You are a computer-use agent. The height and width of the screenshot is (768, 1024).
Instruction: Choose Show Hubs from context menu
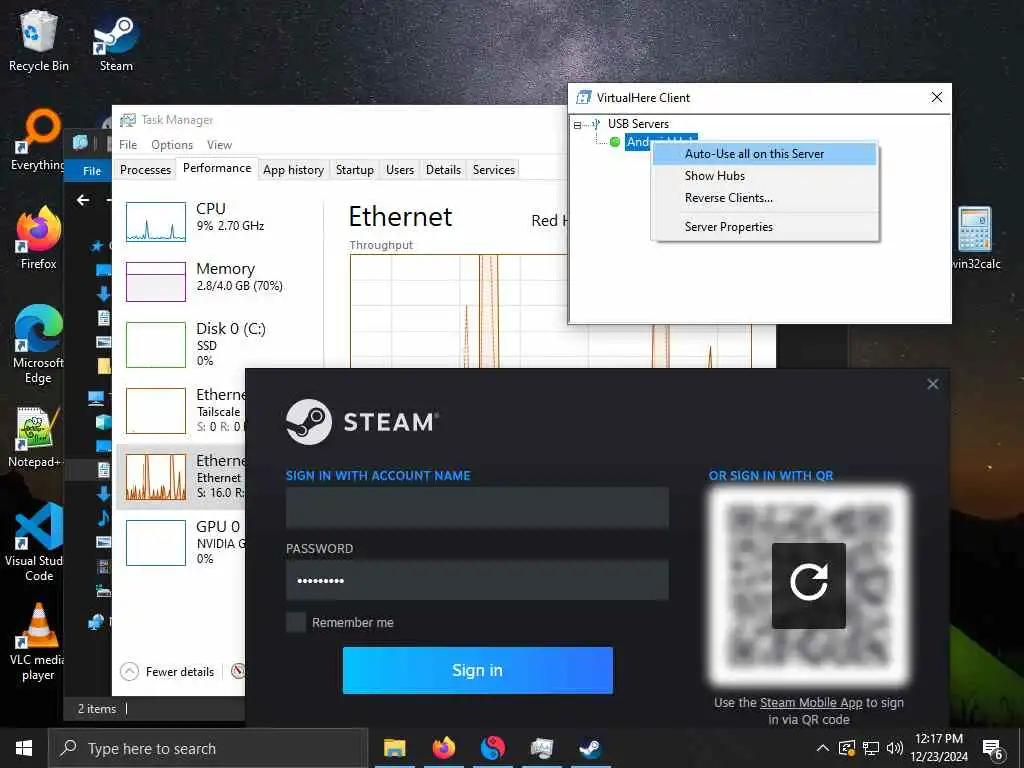point(765,176)
